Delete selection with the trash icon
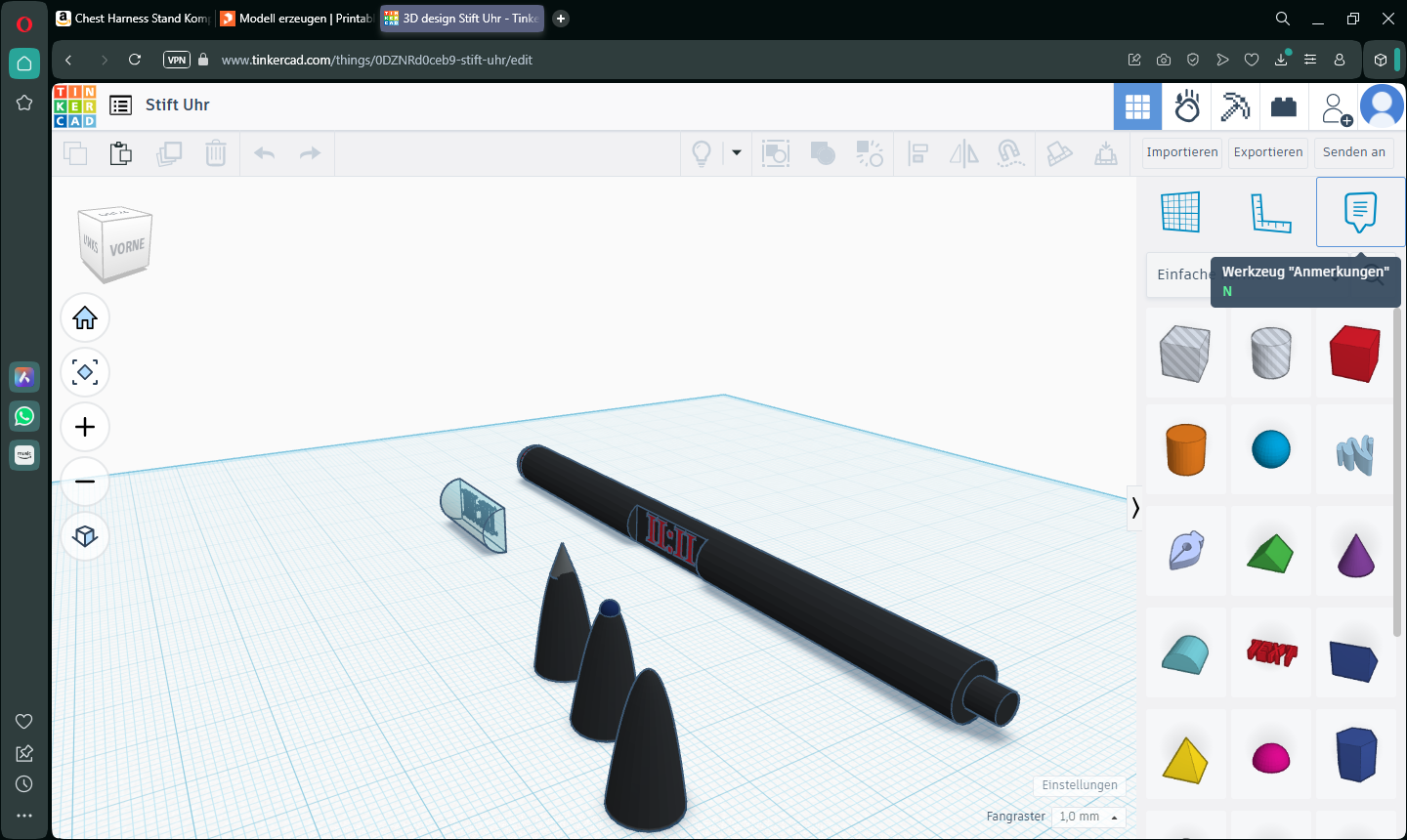The image size is (1407, 840). (x=216, y=153)
